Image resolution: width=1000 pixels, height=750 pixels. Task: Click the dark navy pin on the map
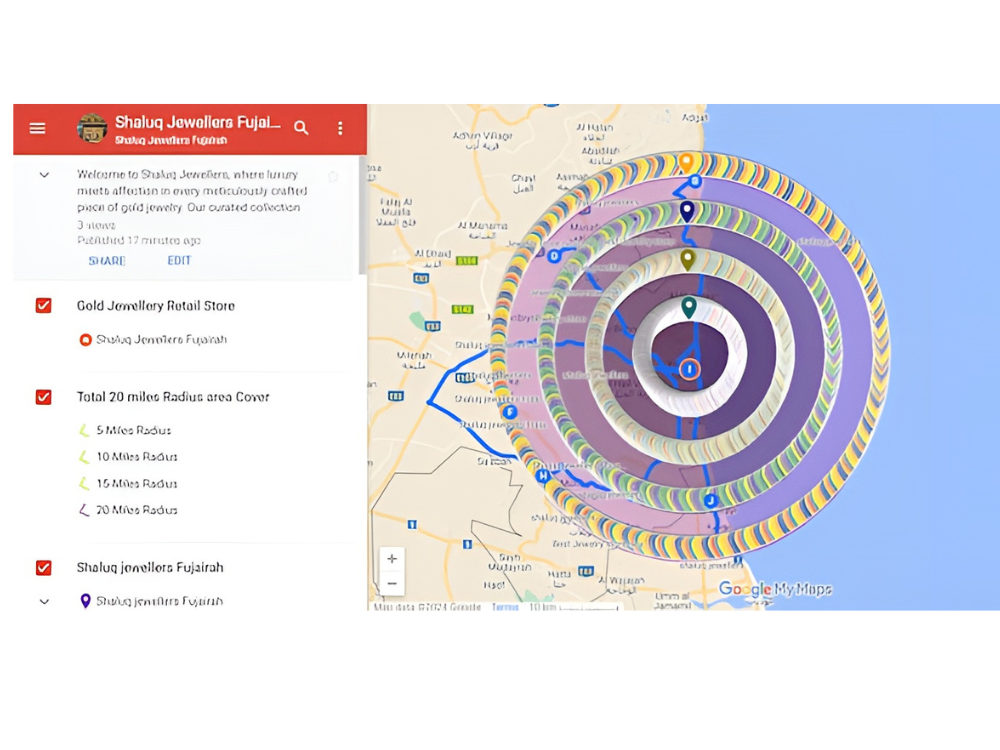pos(687,211)
